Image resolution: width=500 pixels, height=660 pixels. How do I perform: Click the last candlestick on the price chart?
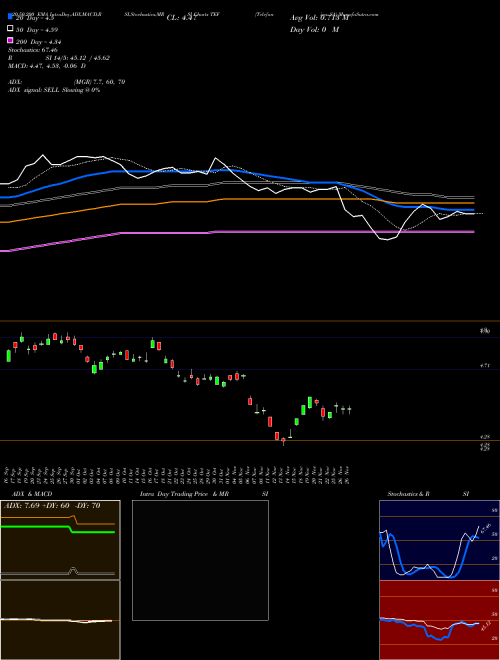[349, 409]
